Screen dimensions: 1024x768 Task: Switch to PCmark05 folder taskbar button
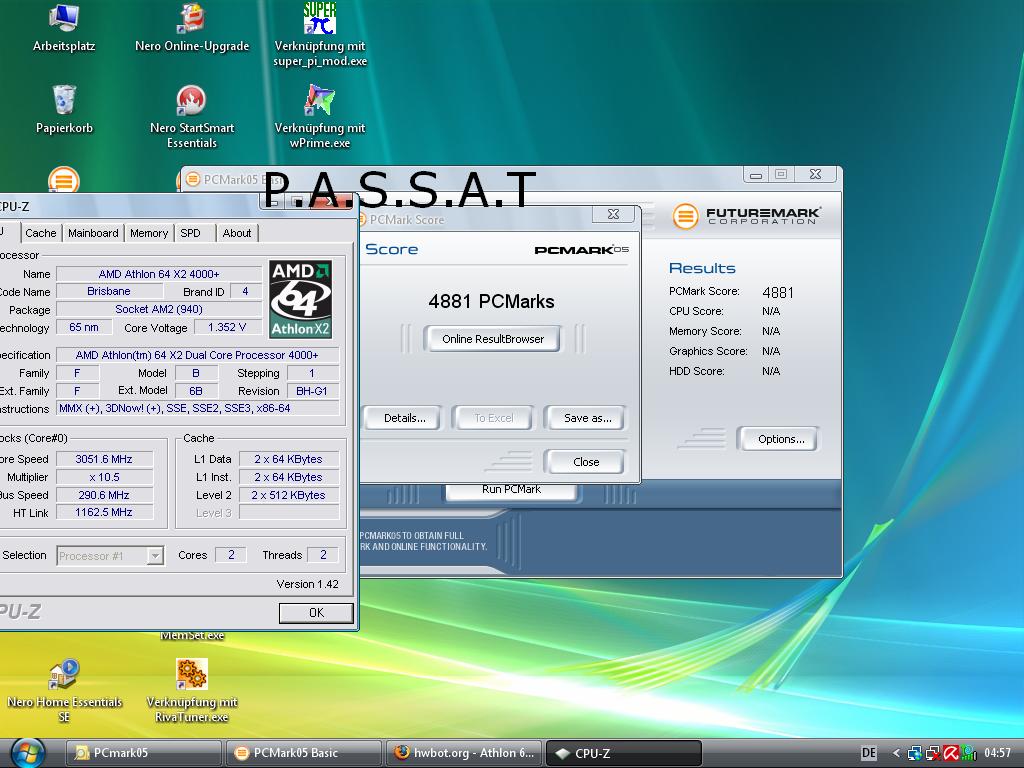[144, 753]
